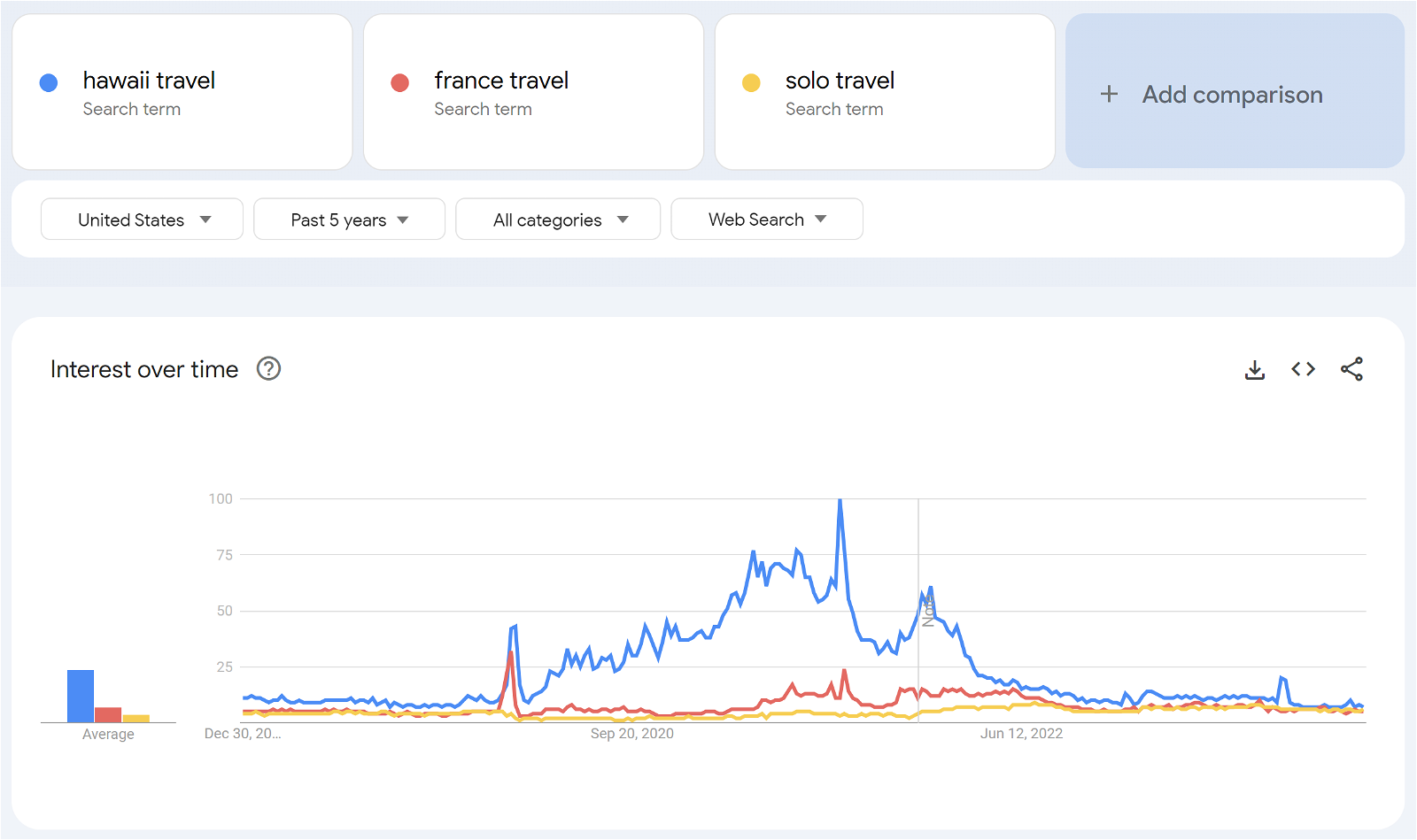Edit the hawaii travel search term
The image size is (1417, 840).
click(149, 81)
